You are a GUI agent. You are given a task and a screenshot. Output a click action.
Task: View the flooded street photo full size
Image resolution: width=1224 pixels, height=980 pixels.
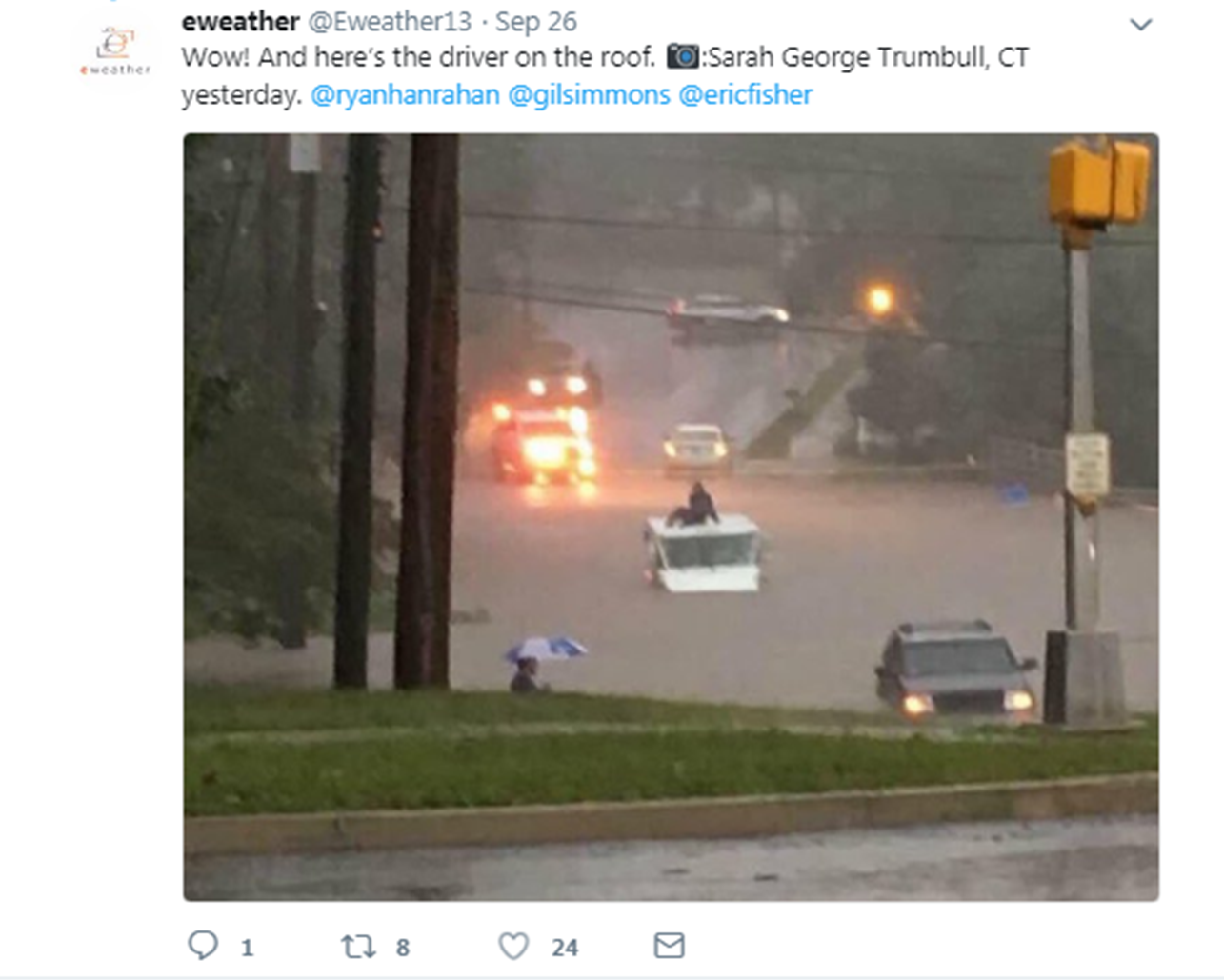point(672,517)
